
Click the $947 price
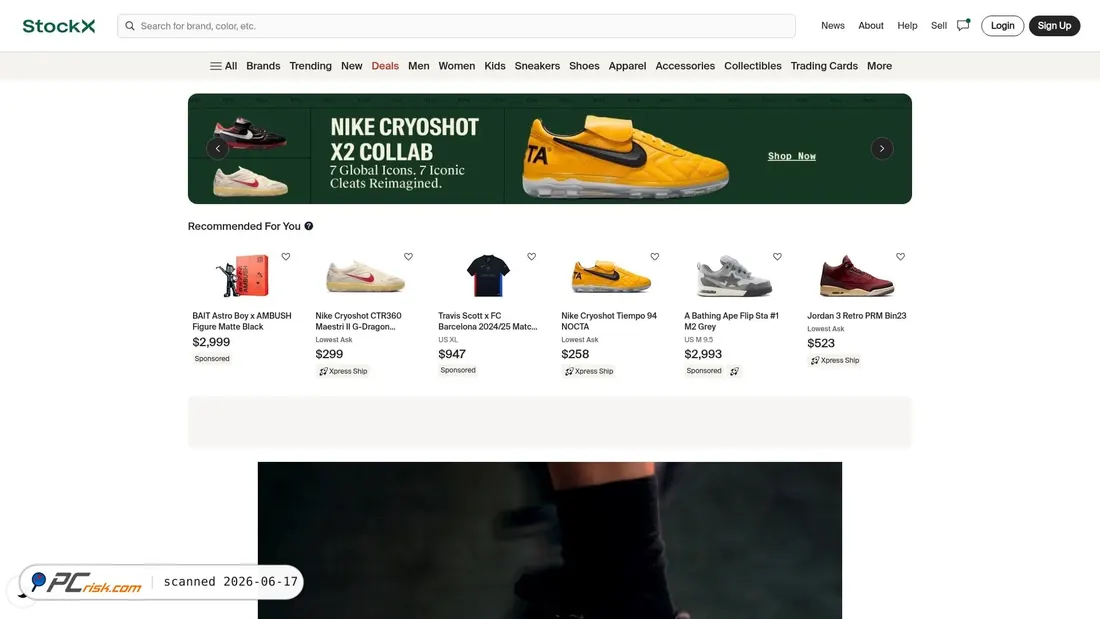452,354
